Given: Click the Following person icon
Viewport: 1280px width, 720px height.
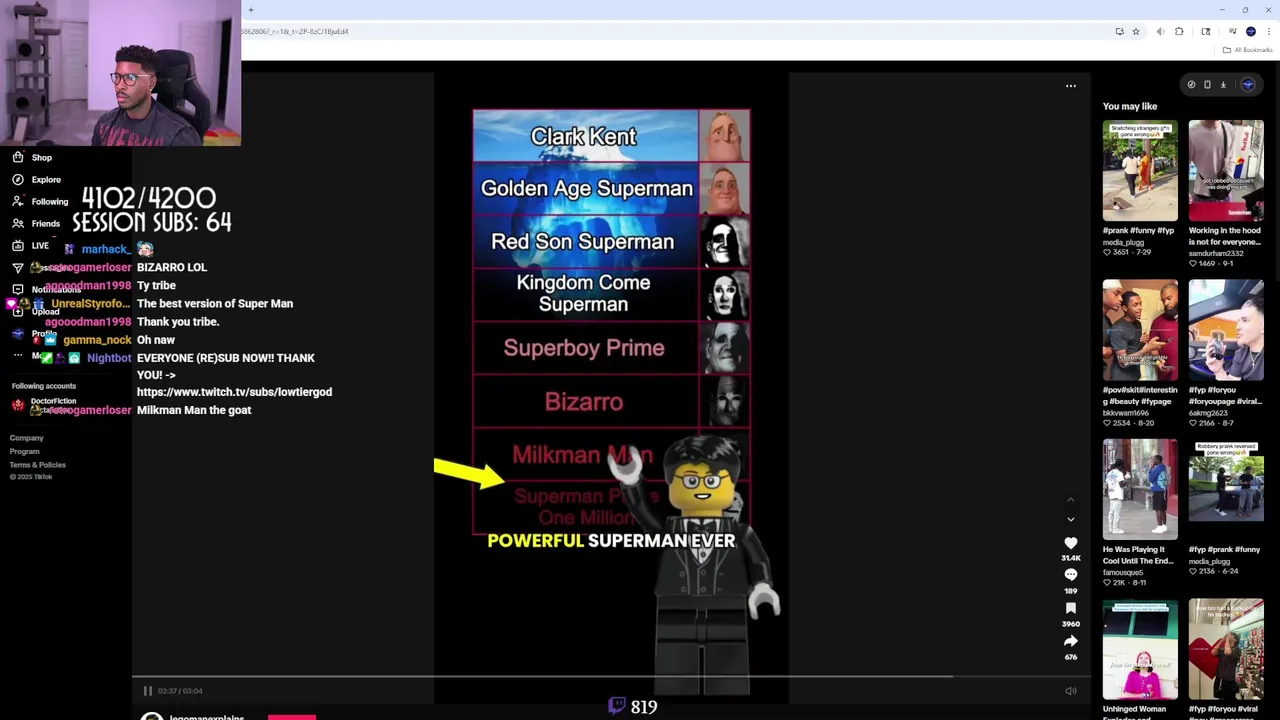Looking at the screenshot, I should (x=18, y=202).
